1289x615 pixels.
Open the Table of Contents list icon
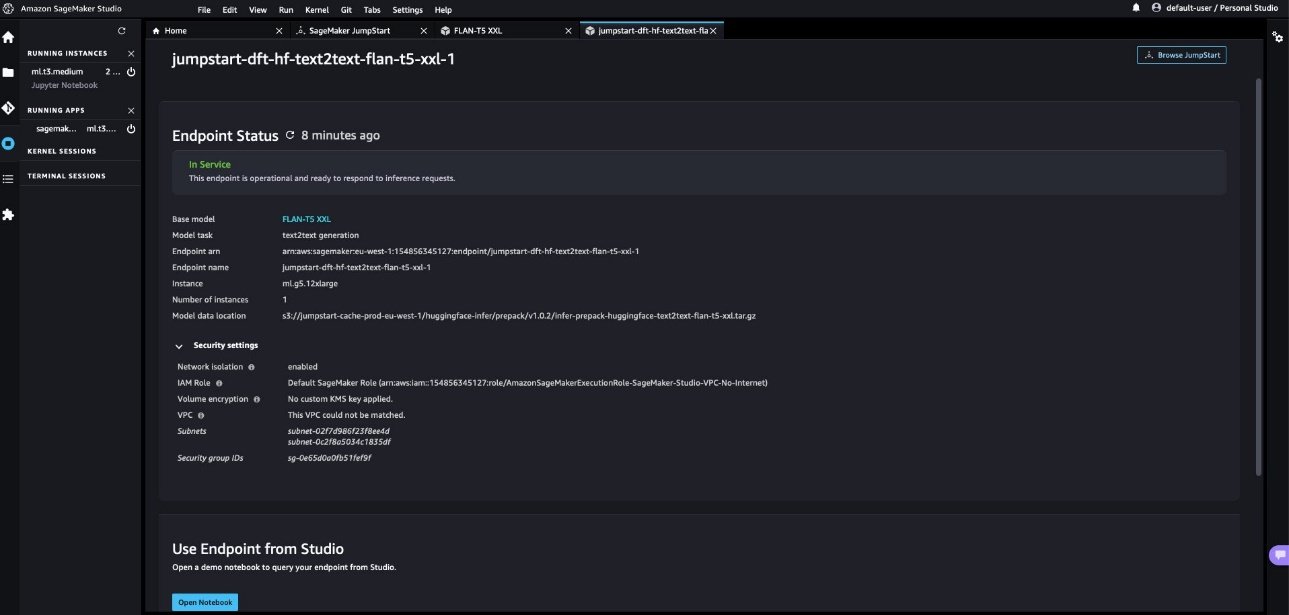pos(8,179)
